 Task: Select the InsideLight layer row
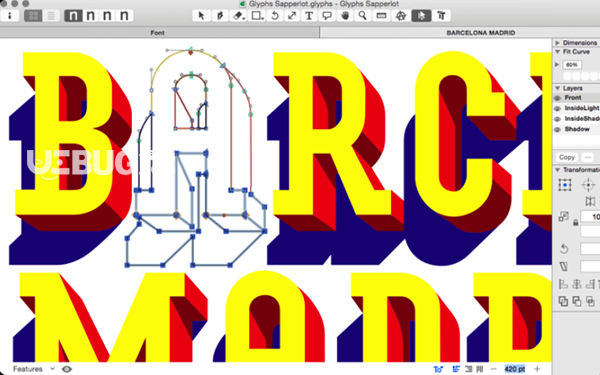coord(576,108)
